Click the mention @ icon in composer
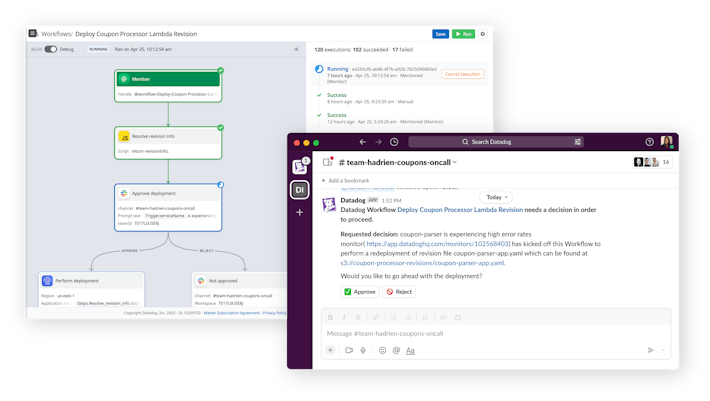This screenshot has height=401, width=710. tap(395, 350)
